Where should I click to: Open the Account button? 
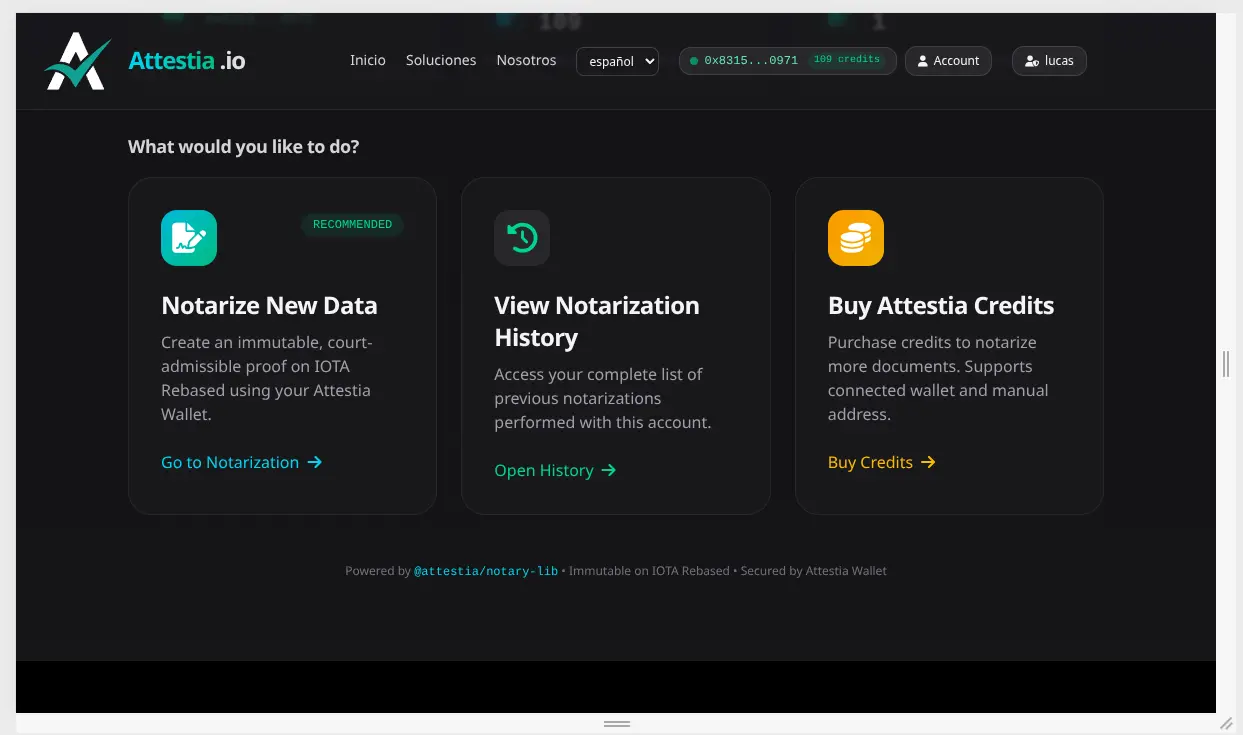[948, 61]
